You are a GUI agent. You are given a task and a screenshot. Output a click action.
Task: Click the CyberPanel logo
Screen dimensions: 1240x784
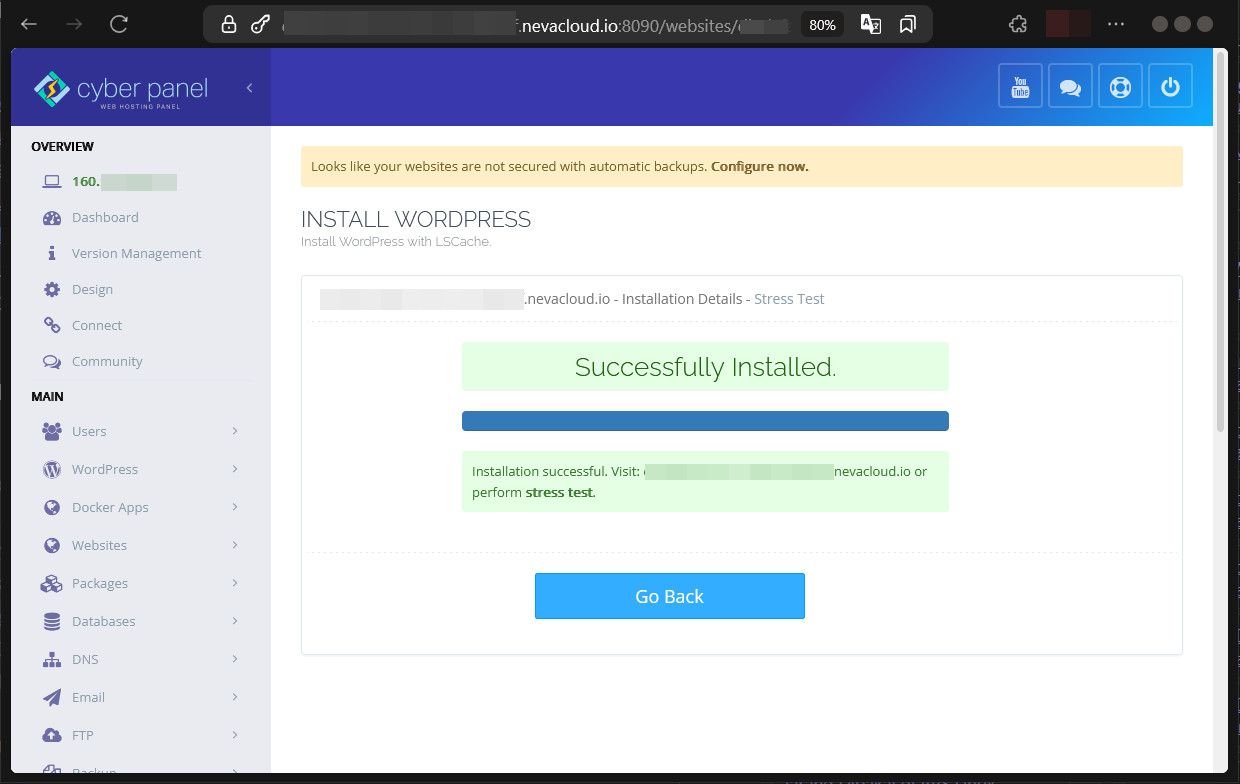pyautogui.click(x=120, y=89)
